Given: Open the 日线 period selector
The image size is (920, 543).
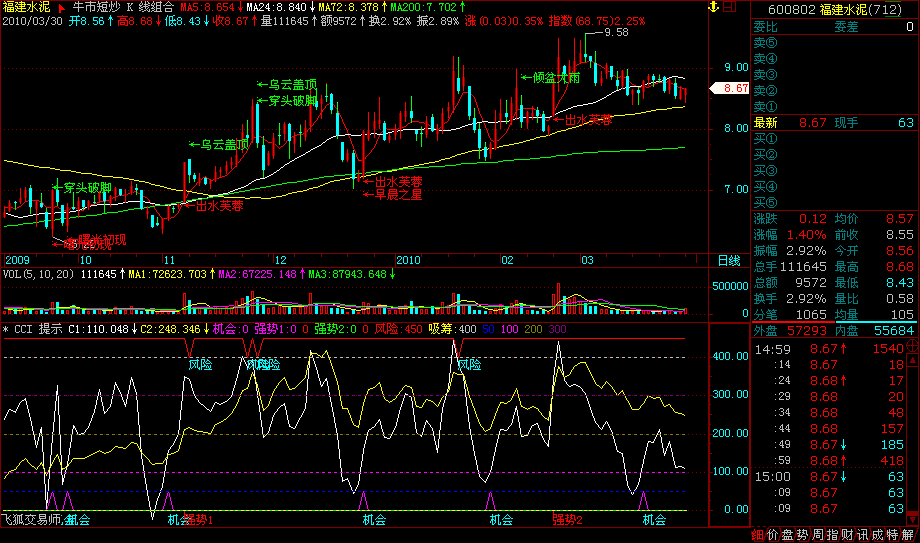Looking at the screenshot, I should pos(729,260).
